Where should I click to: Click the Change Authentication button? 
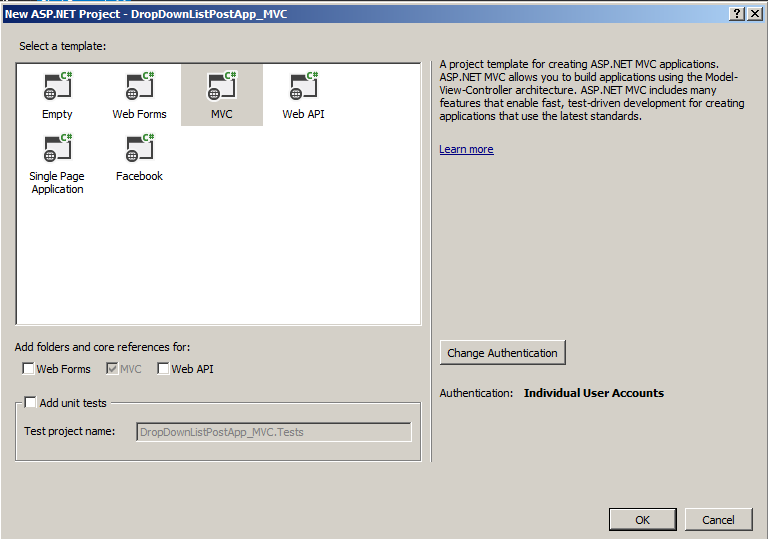(503, 353)
